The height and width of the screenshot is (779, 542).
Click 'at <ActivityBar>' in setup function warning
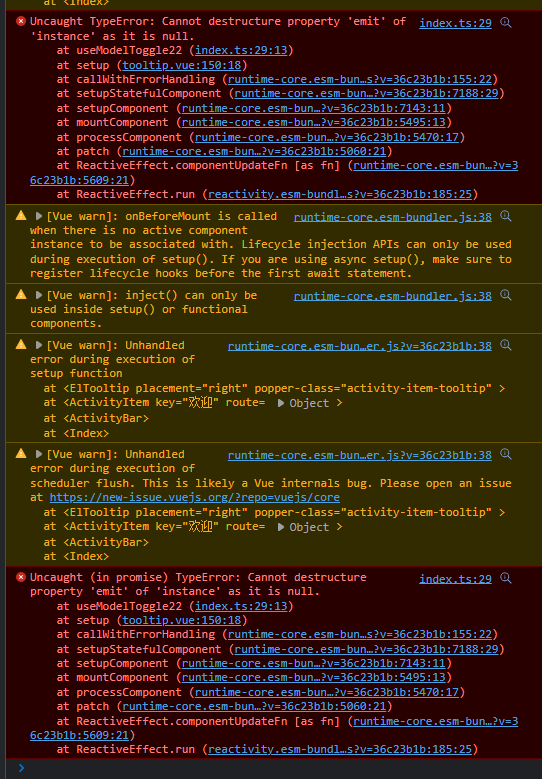[96, 418]
